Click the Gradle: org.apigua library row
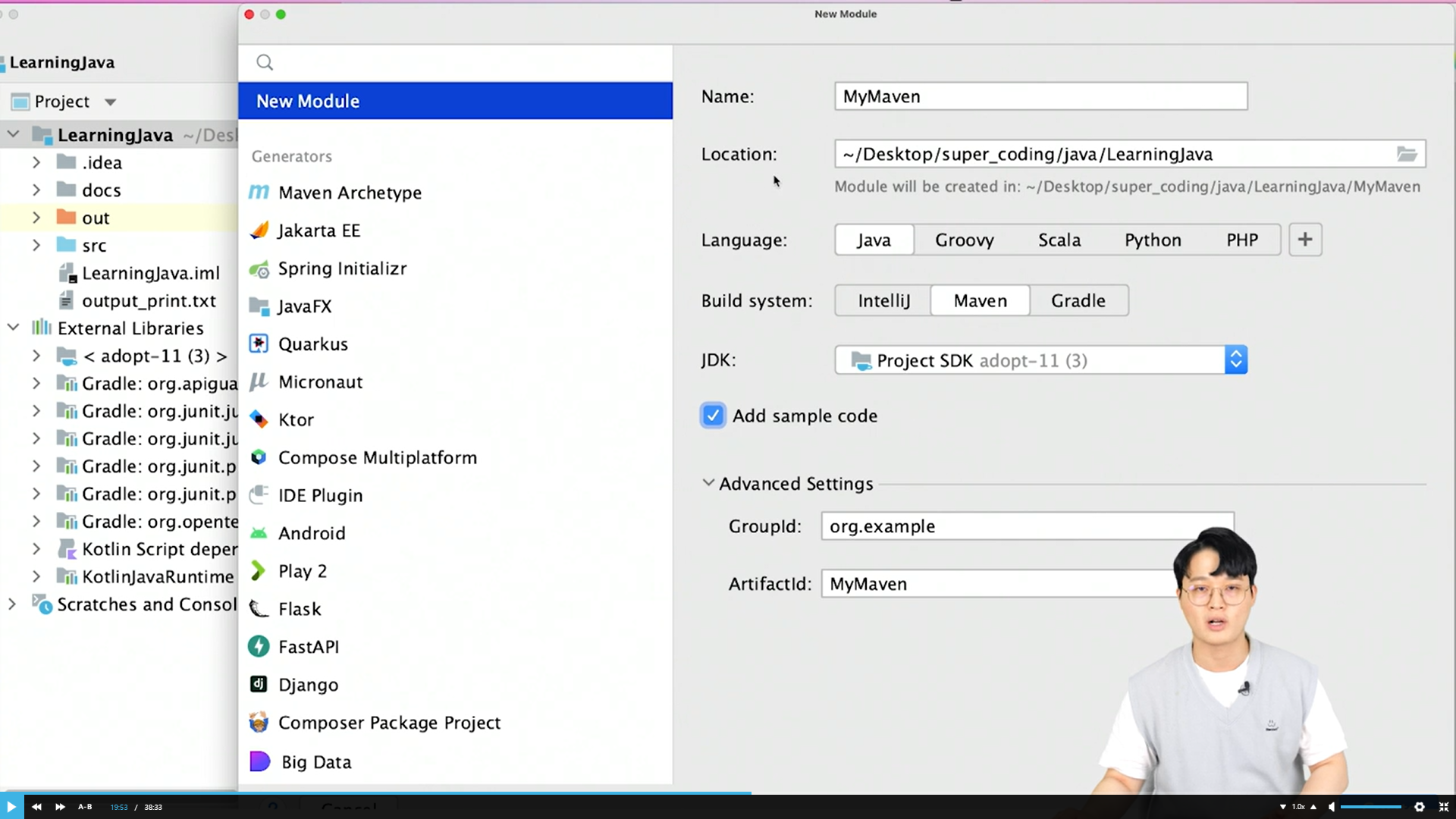The height and width of the screenshot is (819, 1456). pos(119,384)
